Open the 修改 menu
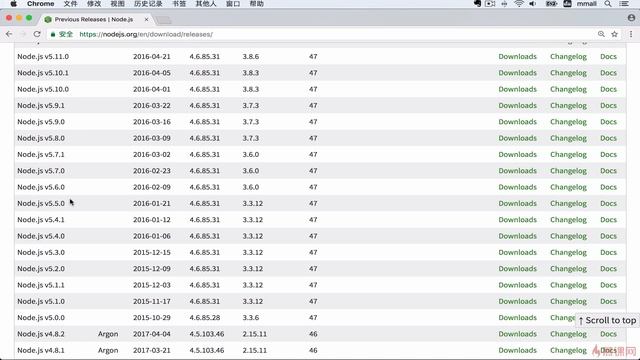Image resolution: width=640 pixels, height=360 pixels. pos(94,4)
